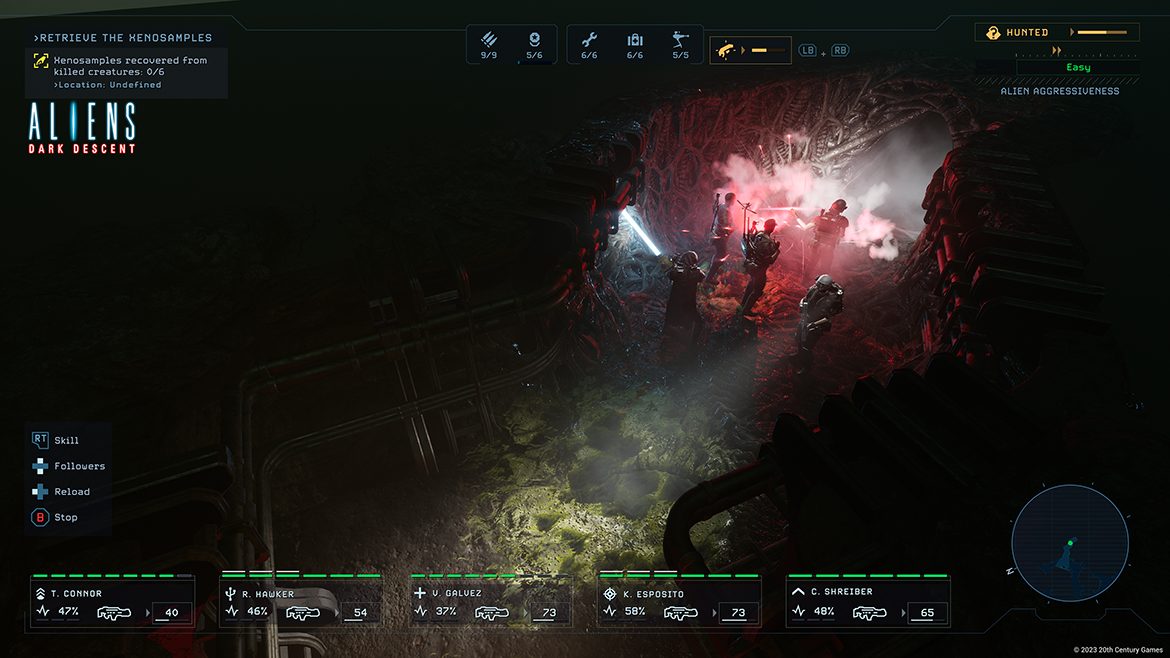
Task: Click the Xenosamples objective icon
Action: [x=41, y=62]
